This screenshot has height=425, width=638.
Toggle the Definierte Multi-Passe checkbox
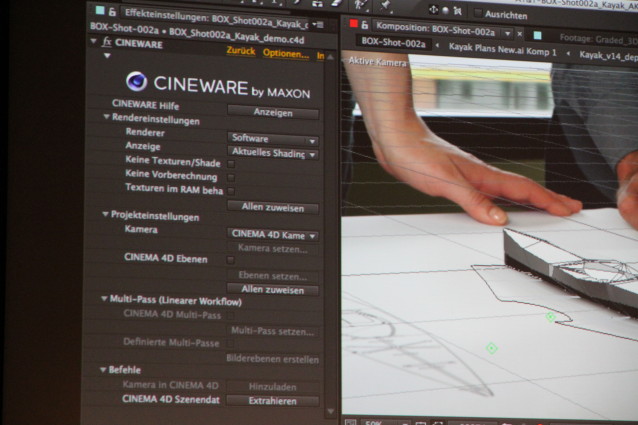pos(230,344)
